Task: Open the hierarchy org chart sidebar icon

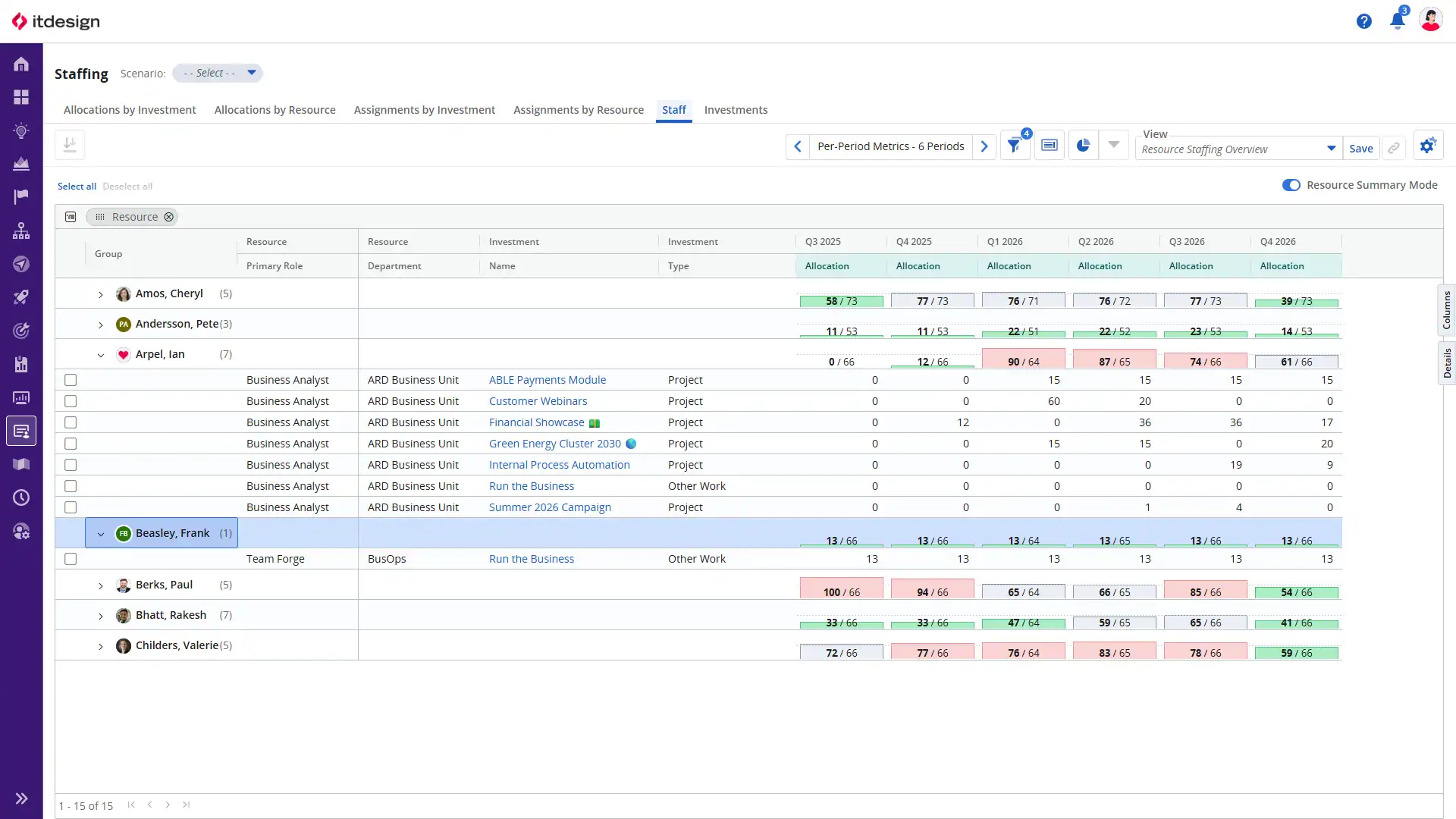Action: click(x=21, y=231)
